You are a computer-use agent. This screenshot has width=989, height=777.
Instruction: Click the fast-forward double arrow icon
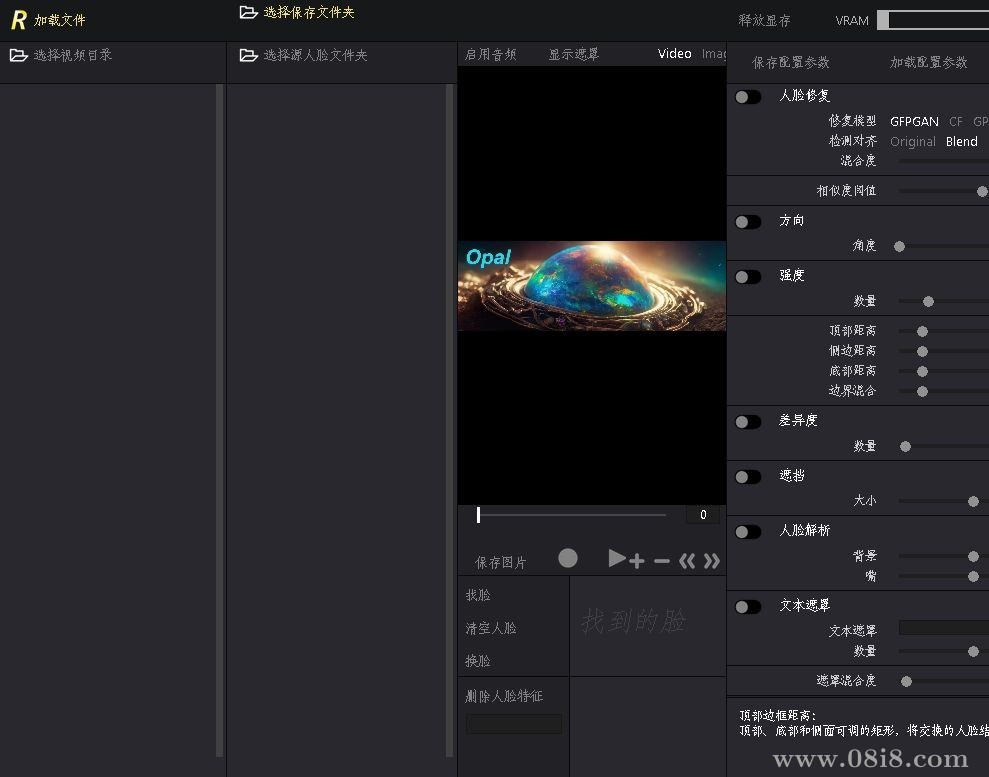click(x=712, y=560)
